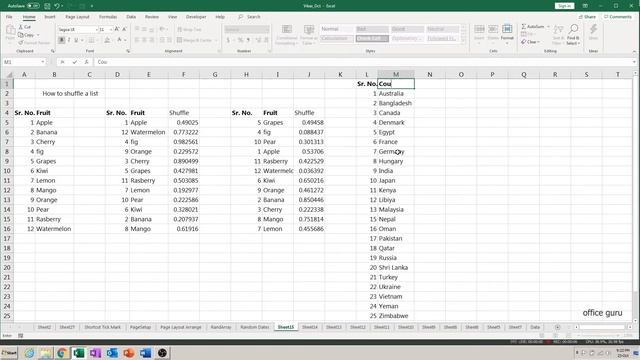Click the Insert Function fx icon
640x360 pixels.
(87, 62)
